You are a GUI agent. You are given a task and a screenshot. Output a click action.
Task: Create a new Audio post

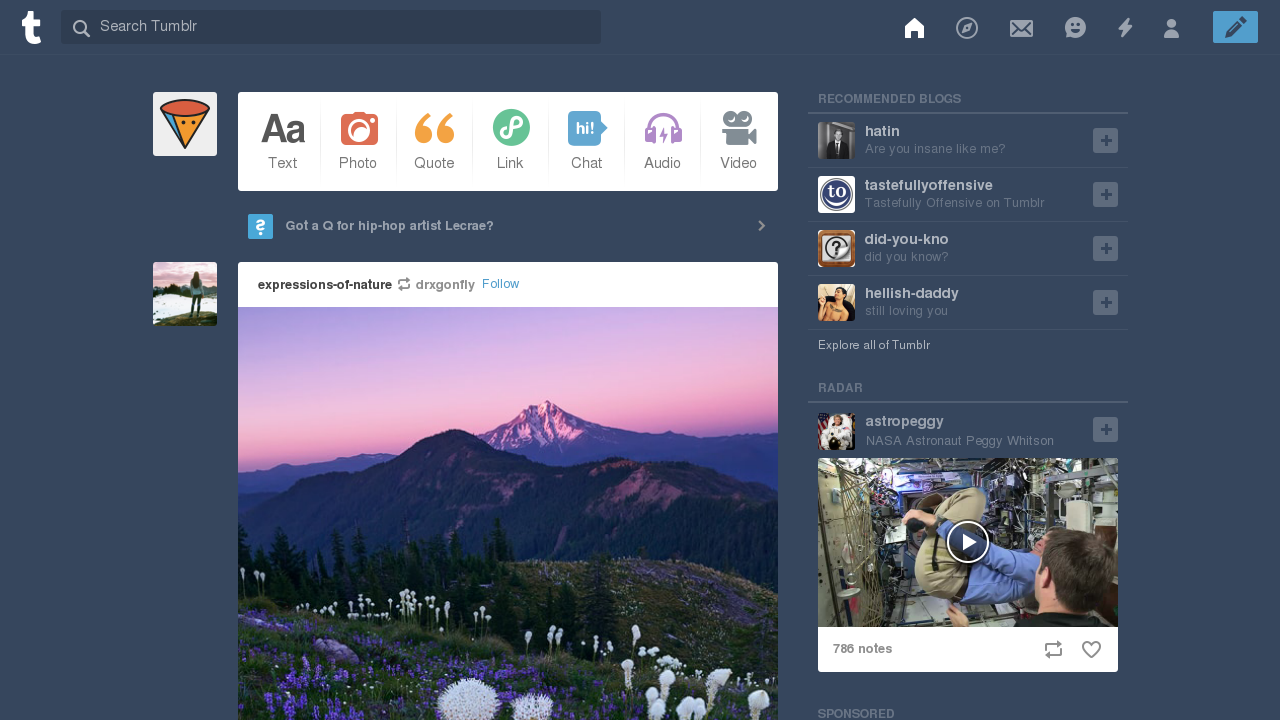point(662,141)
